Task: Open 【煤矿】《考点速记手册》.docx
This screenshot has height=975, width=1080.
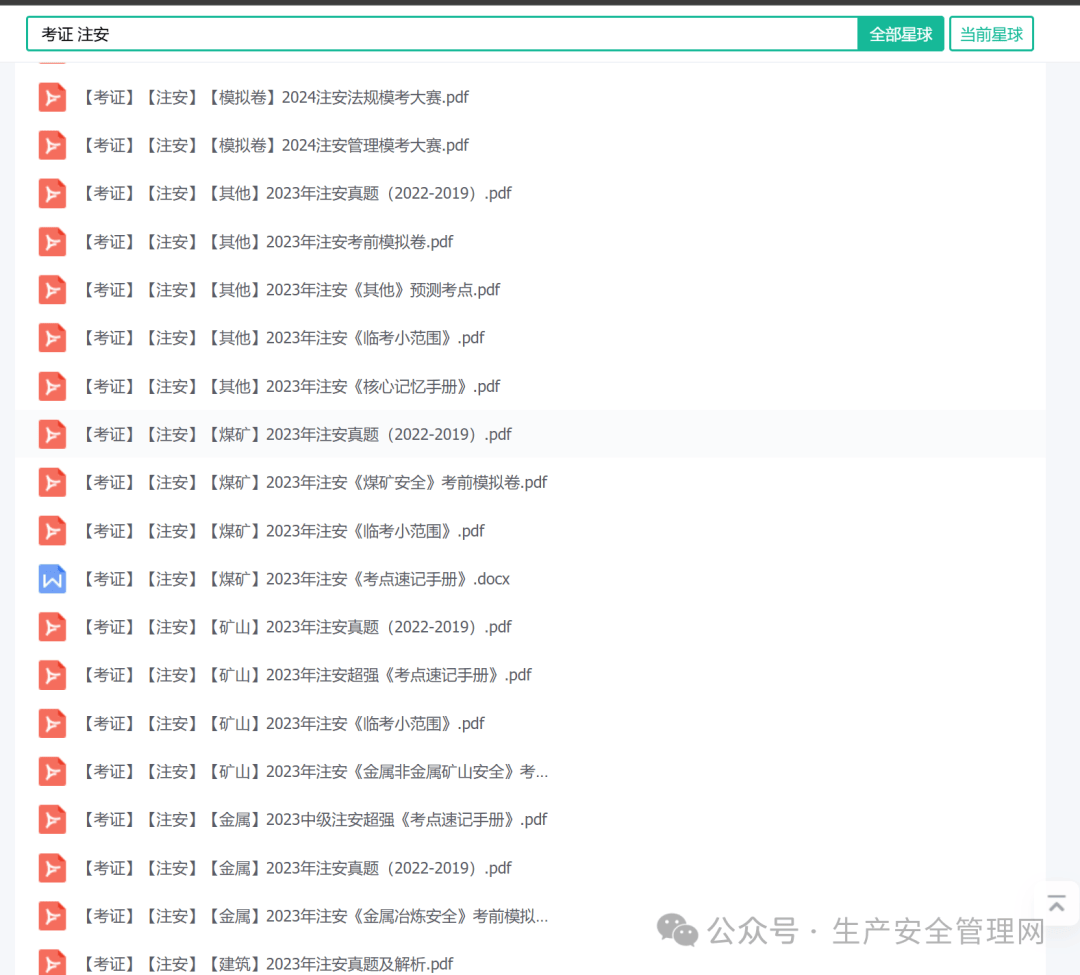Action: (295, 579)
